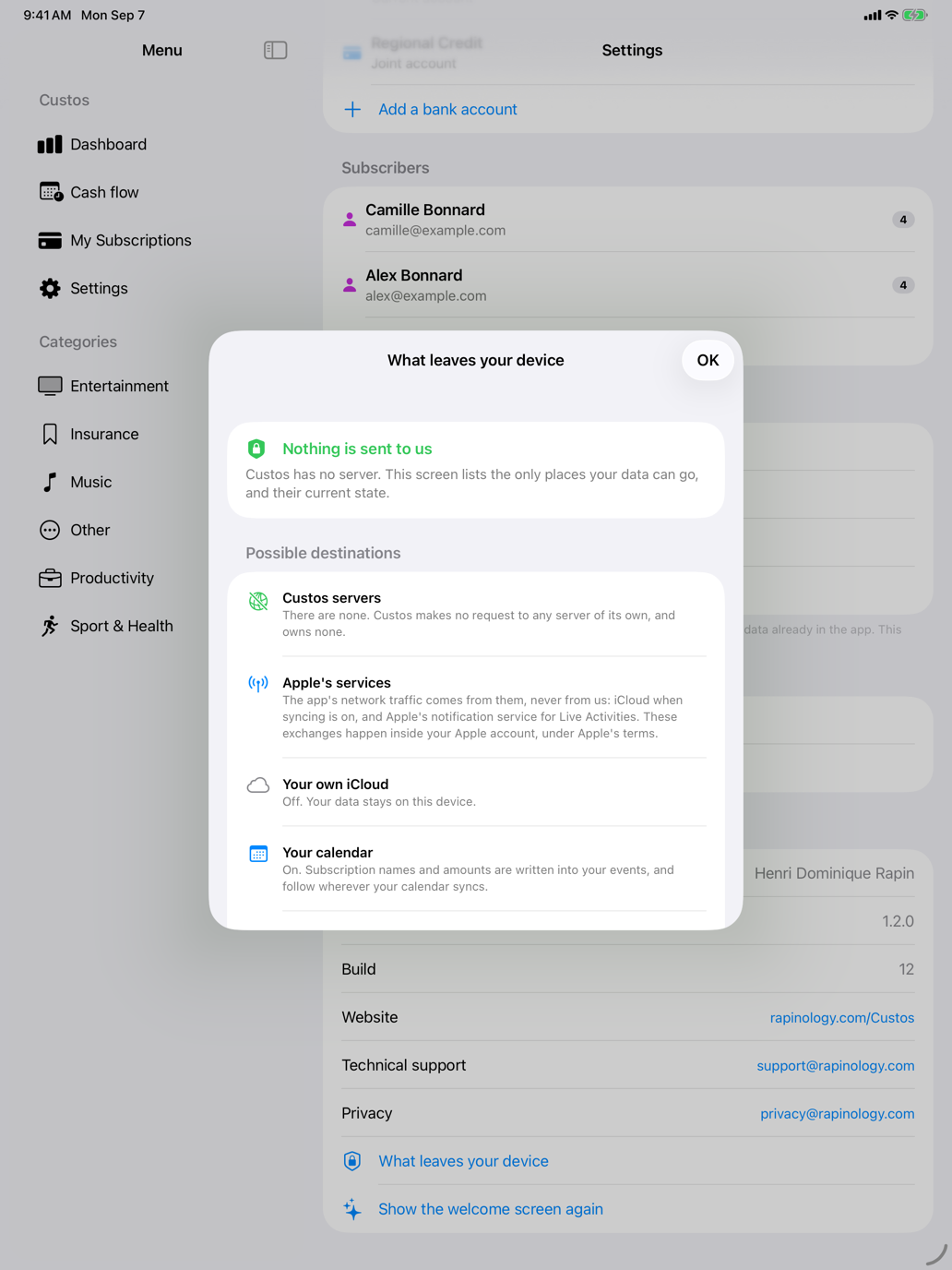
Task: Click the Sport & Health runner icon
Action: coord(50,626)
